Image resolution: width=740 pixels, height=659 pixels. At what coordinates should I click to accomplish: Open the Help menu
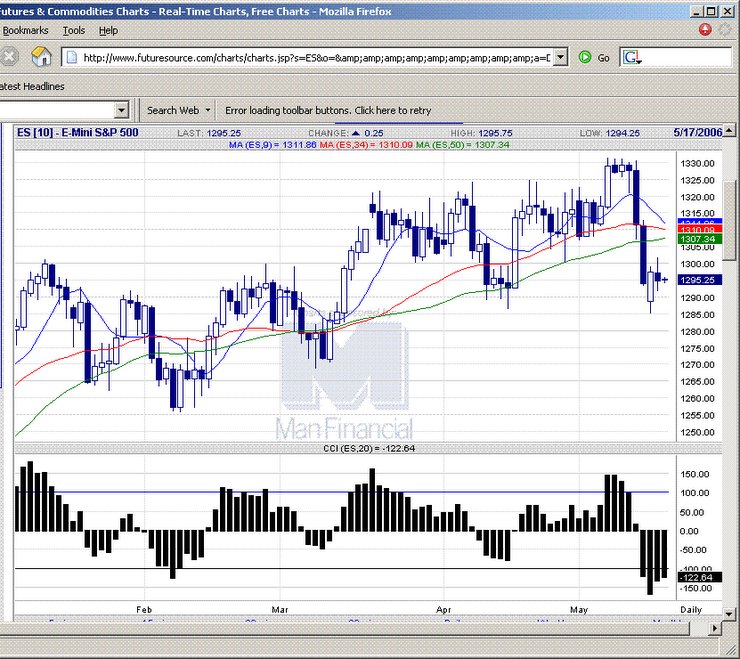108,30
